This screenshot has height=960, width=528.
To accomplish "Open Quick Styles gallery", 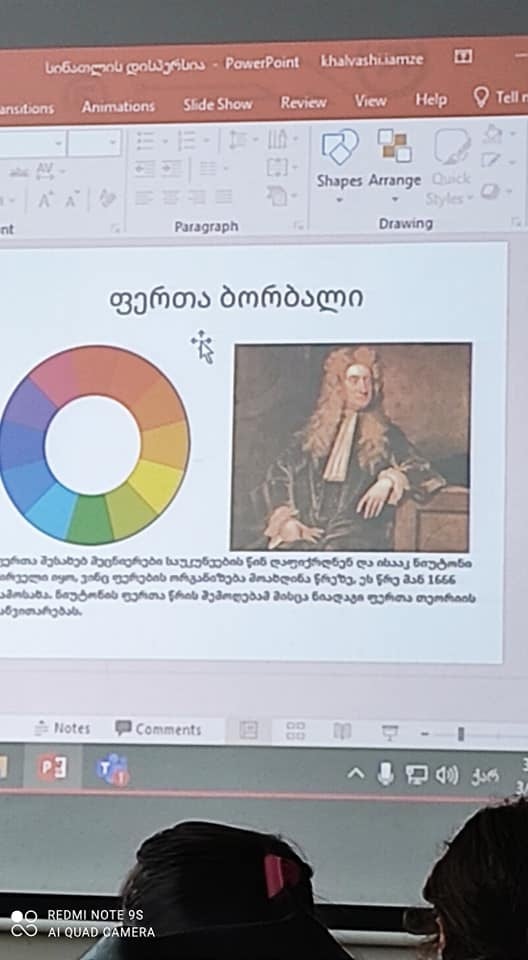I will [452, 167].
